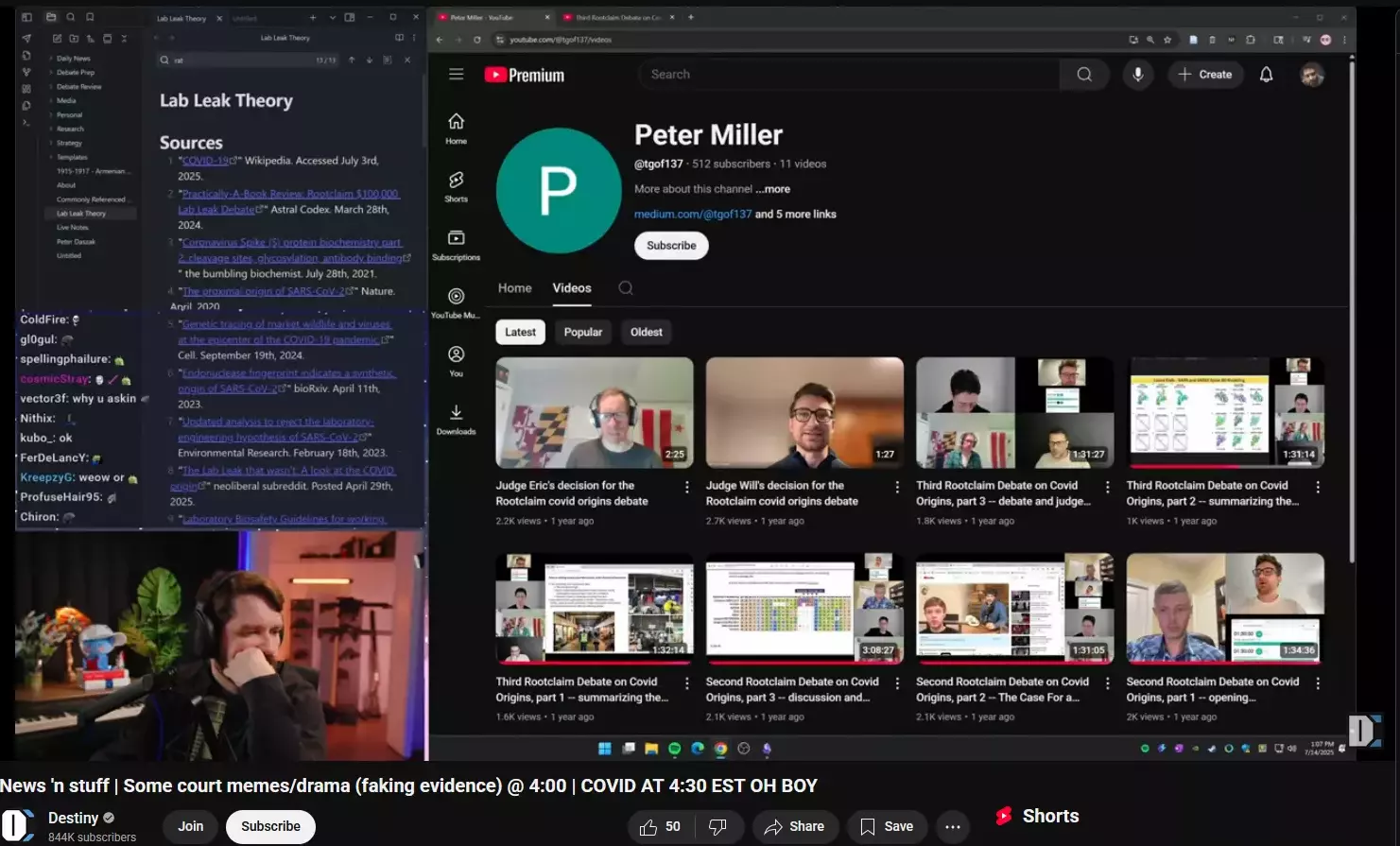This screenshot has height=846, width=1400.
Task: Open Obsidian tab list dropdown chevron
Action: point(332,17)
